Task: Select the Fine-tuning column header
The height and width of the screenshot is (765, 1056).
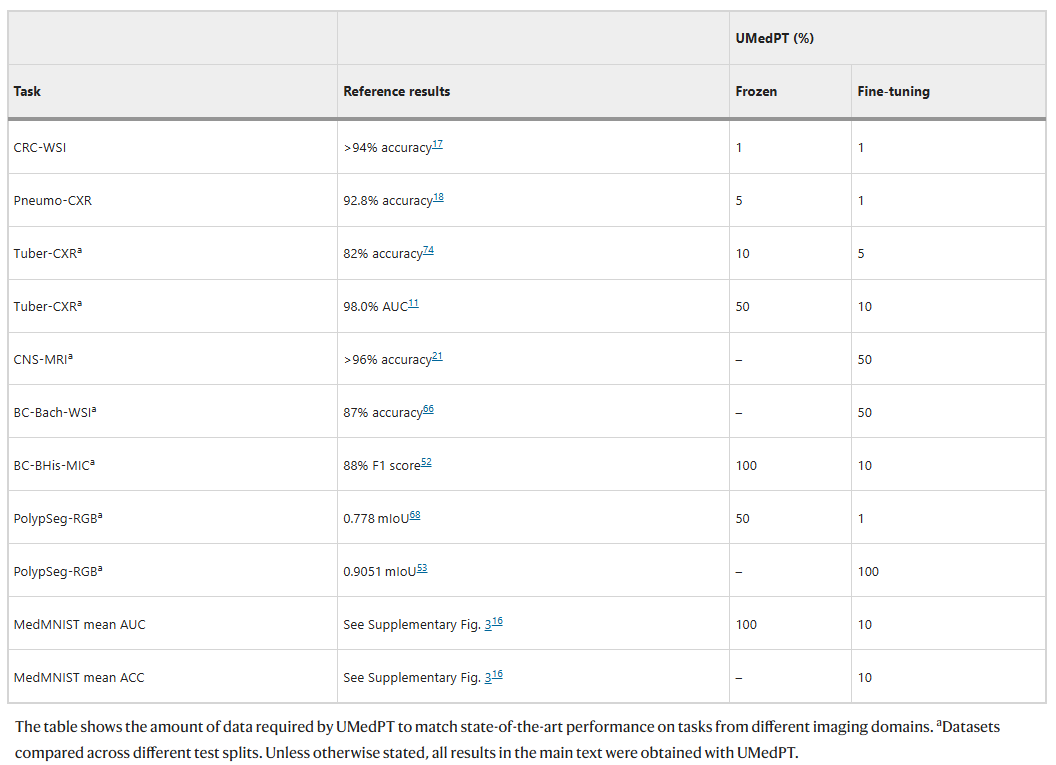Action: [893, 91]
